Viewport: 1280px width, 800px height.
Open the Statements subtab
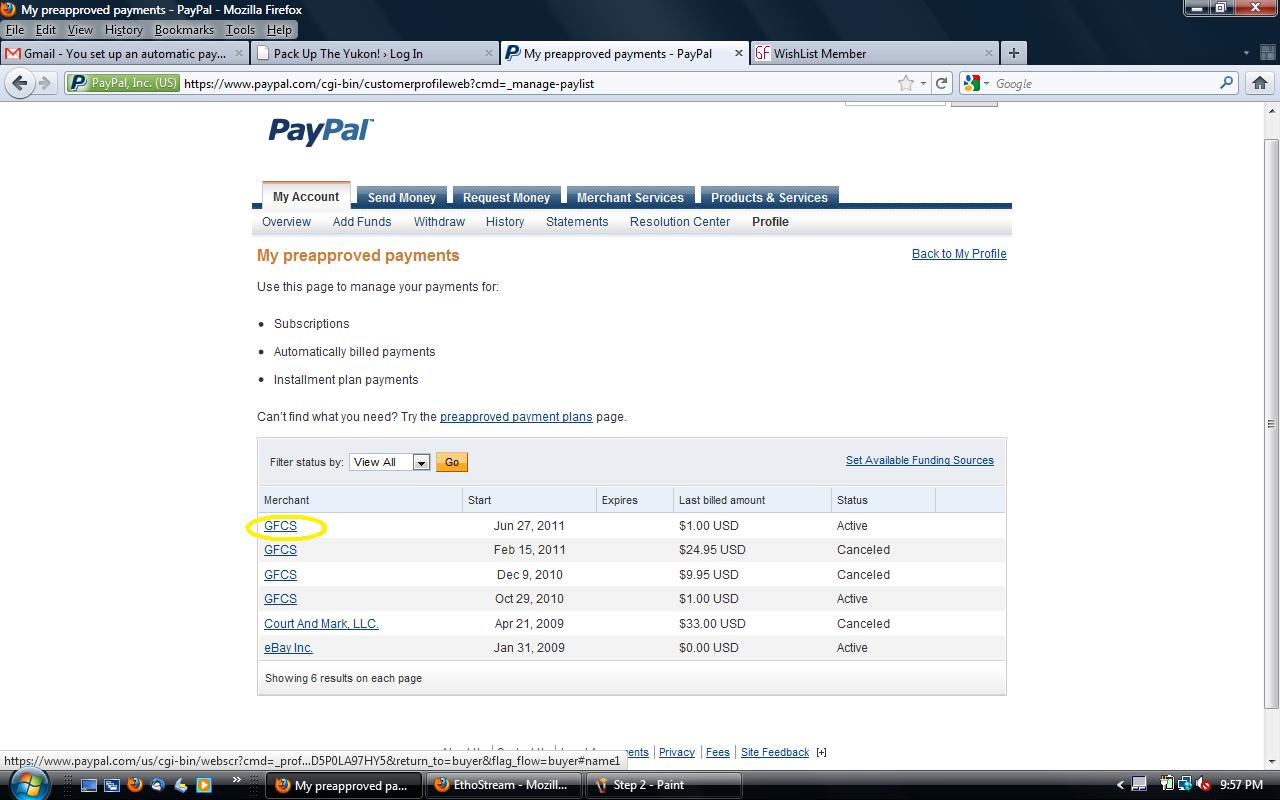[x=577, y=222]
